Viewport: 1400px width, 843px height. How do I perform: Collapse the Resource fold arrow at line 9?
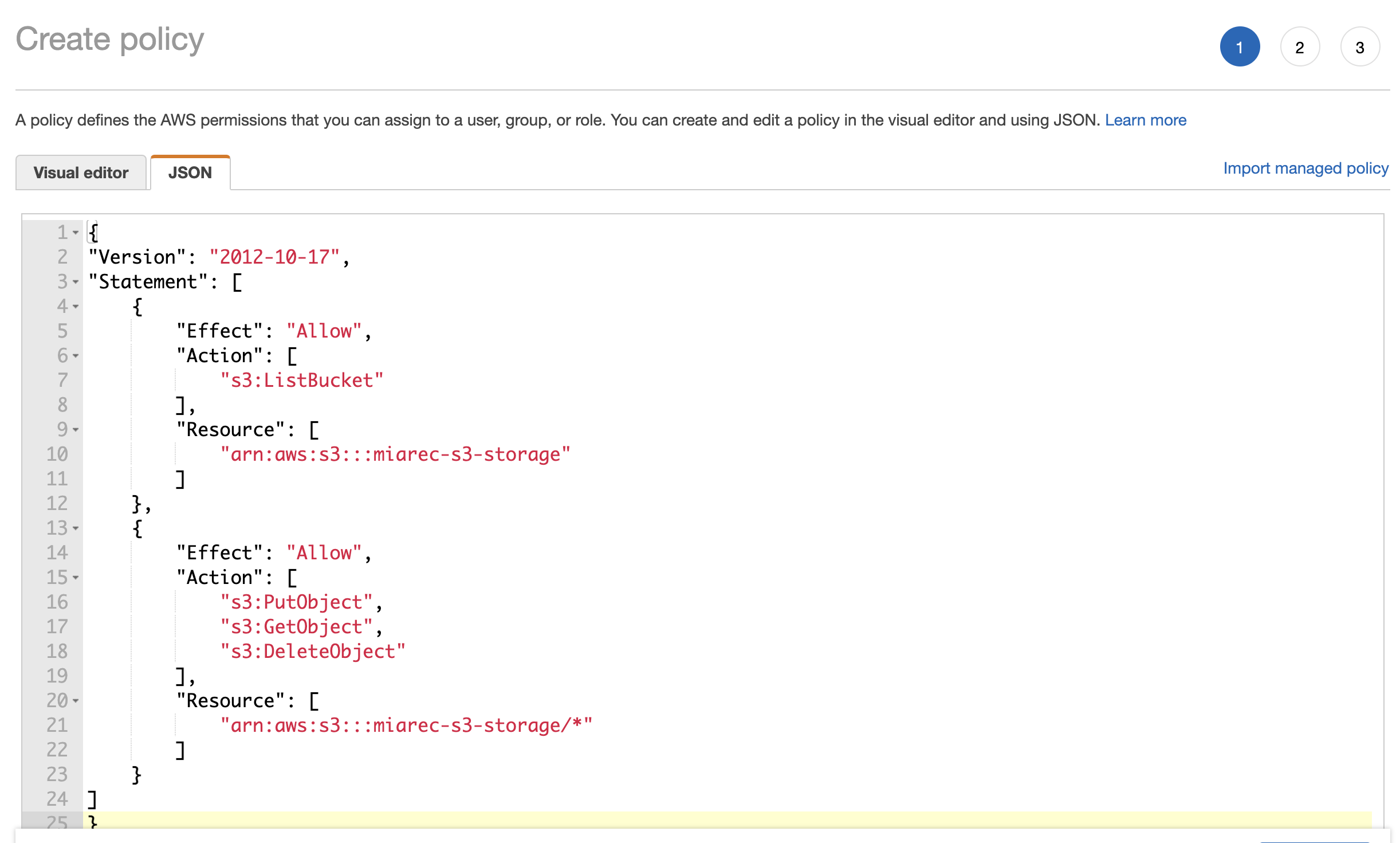[76, 430]
